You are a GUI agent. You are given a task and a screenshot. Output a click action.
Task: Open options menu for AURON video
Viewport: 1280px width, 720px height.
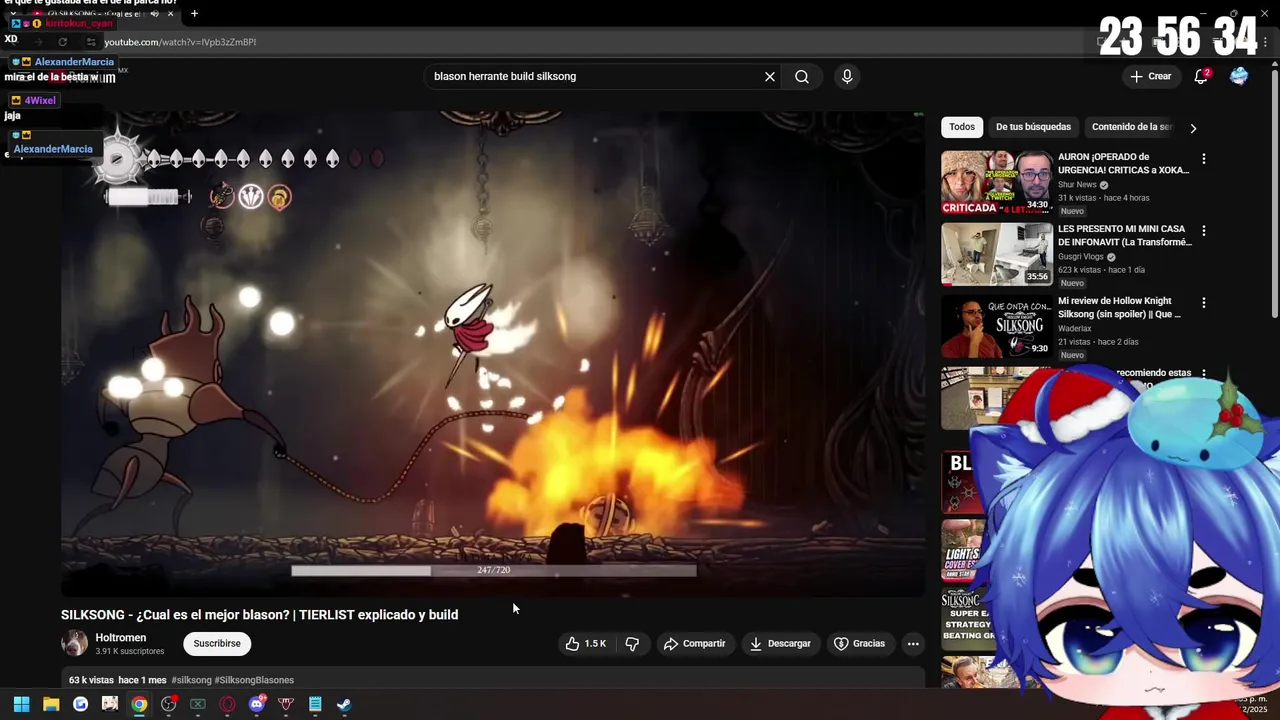pos(1203,159)
